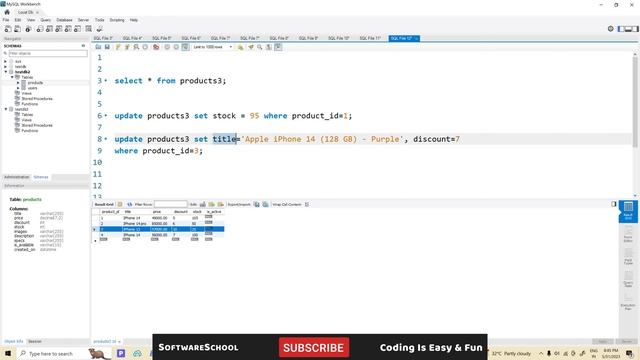Toggle the right sidebar panel visibility
Screen dimensions: 640x360
[635, 29]
